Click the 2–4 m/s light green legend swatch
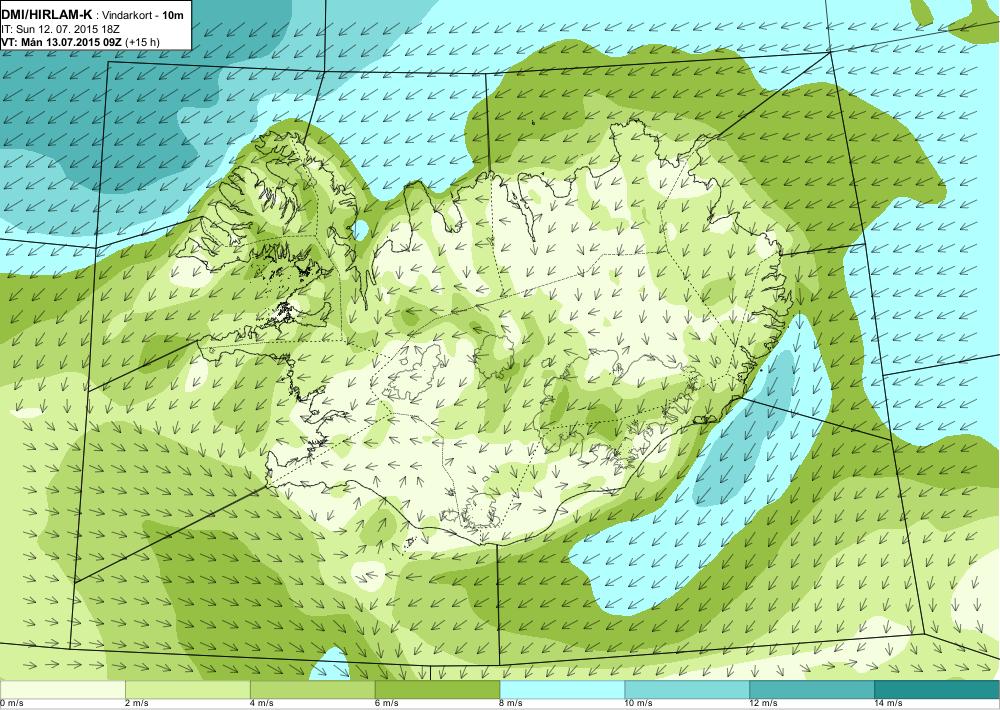 click(188, 690)
